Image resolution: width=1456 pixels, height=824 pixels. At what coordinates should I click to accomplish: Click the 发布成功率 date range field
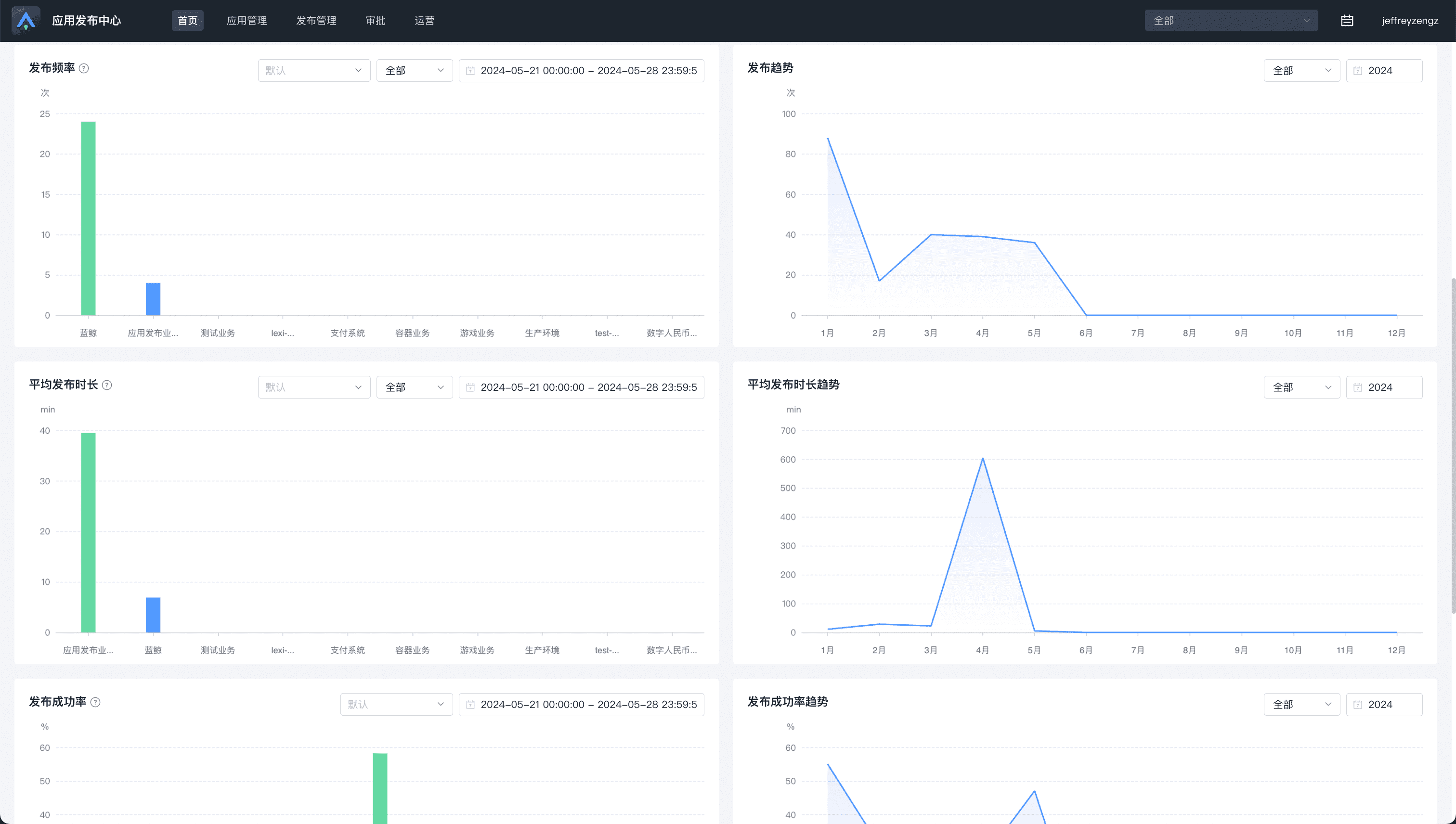[x=581, y=705]
